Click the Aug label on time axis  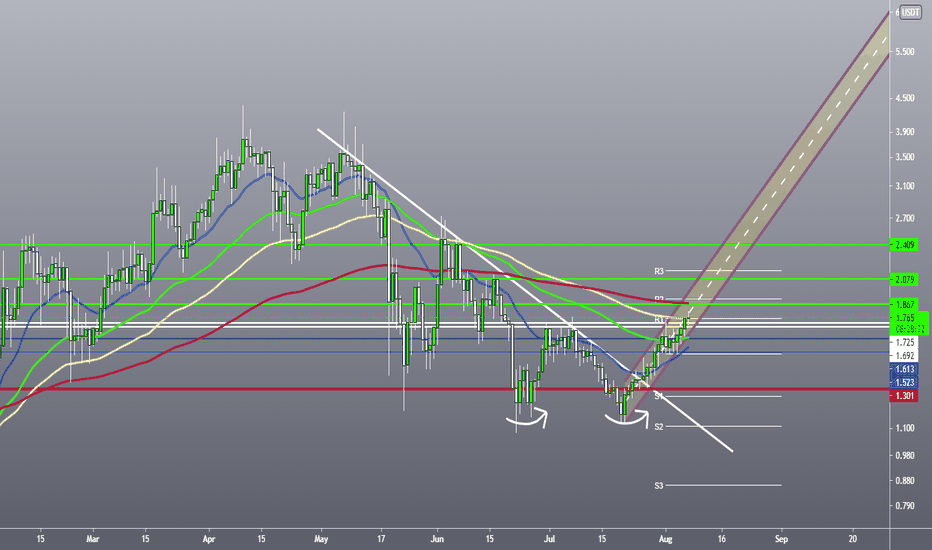click(x=666, y=539)
